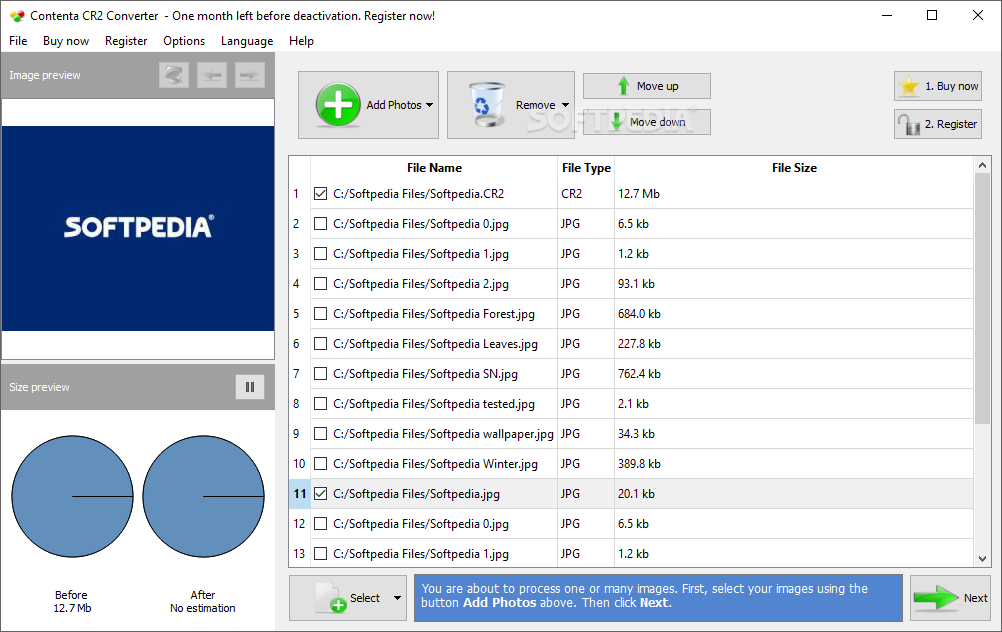Sort by File Name column header
The width and height of the screenshot is (1002, 632).
434,167
